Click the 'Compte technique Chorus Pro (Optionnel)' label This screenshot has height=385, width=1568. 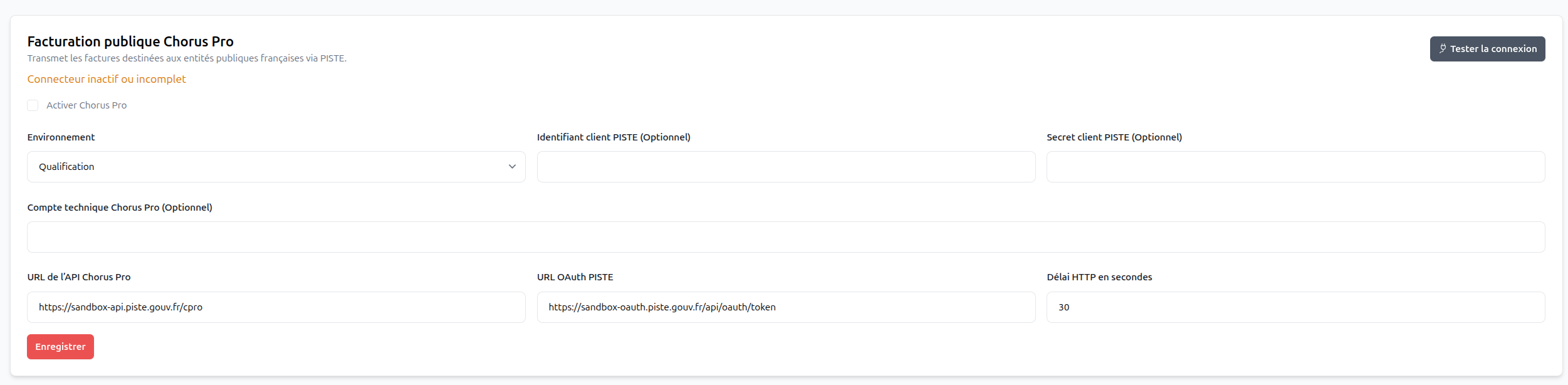pyautogui.click(x=120, y=208)
